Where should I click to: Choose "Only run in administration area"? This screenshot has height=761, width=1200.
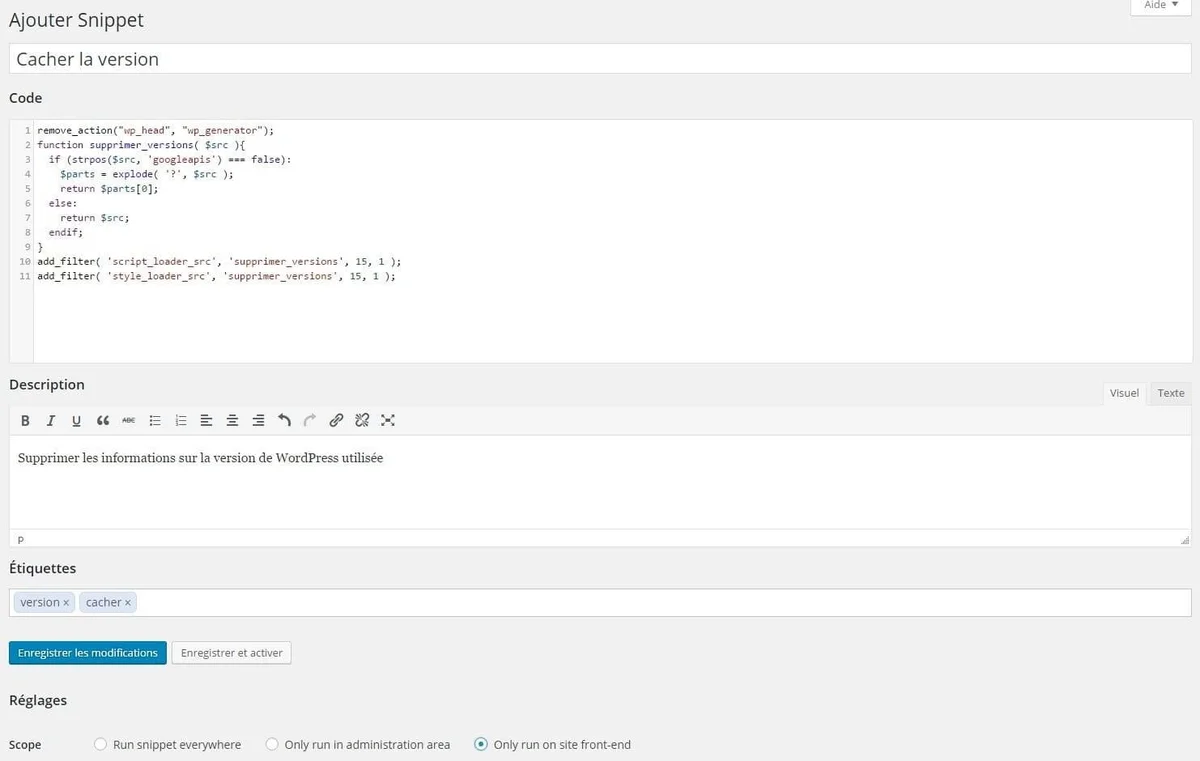[x=272, y=745]
